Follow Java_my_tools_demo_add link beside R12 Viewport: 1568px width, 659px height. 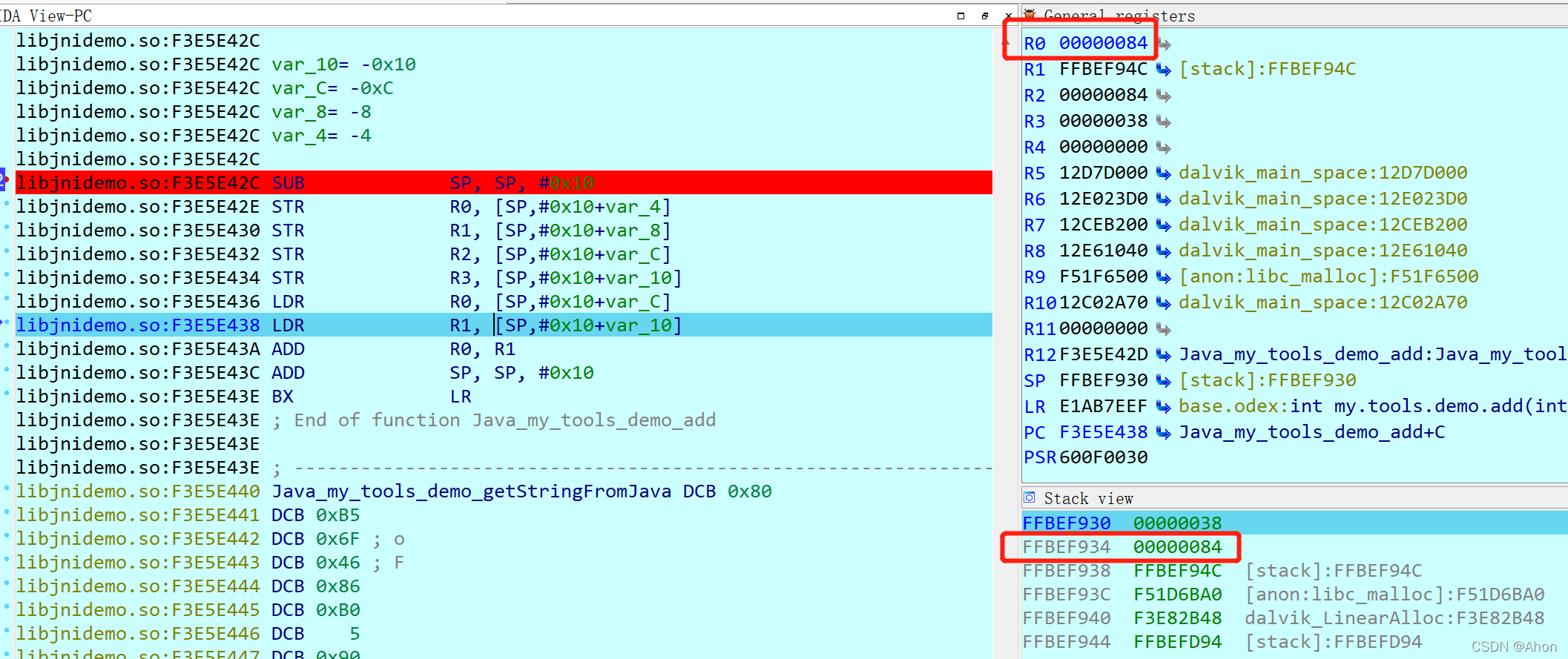(x=1372, y=355)
